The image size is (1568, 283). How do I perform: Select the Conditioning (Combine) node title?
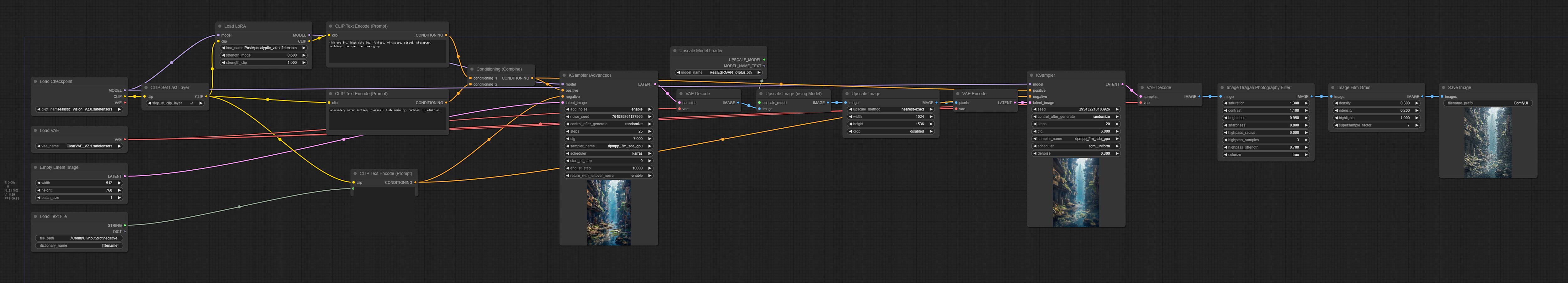click(499, 69)
